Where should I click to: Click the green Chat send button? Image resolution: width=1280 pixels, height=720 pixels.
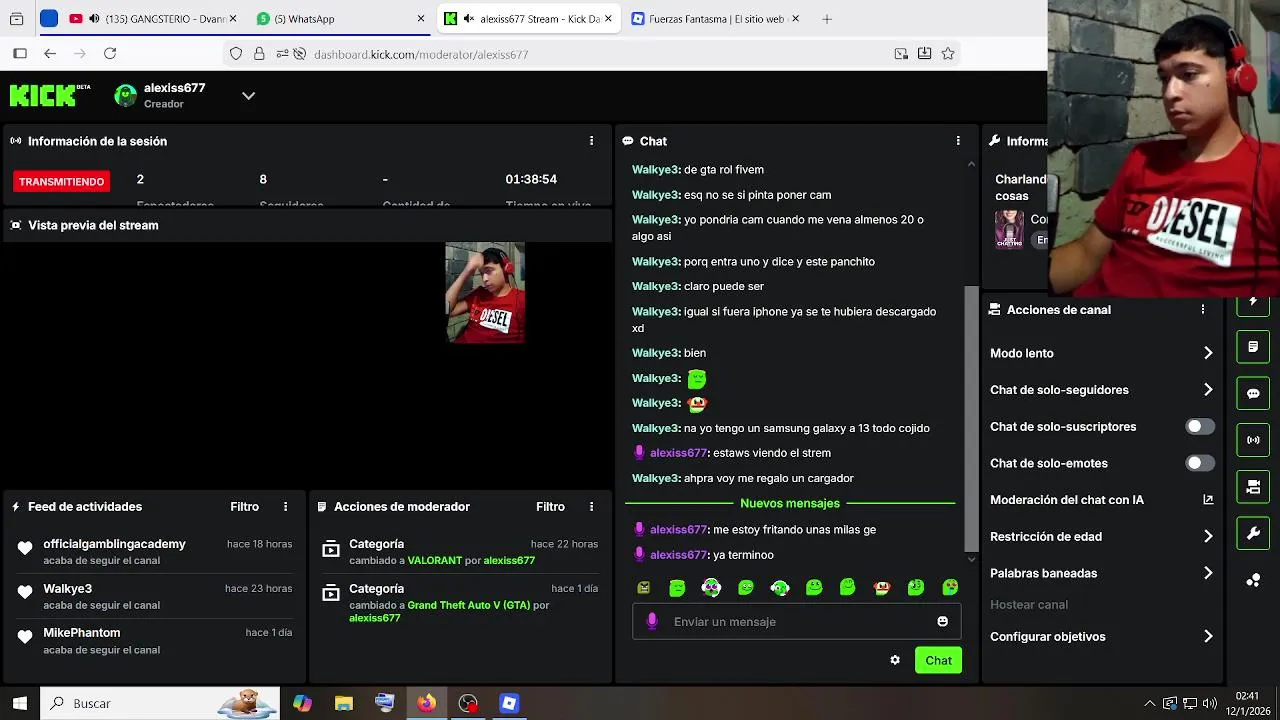pos(938,660)
